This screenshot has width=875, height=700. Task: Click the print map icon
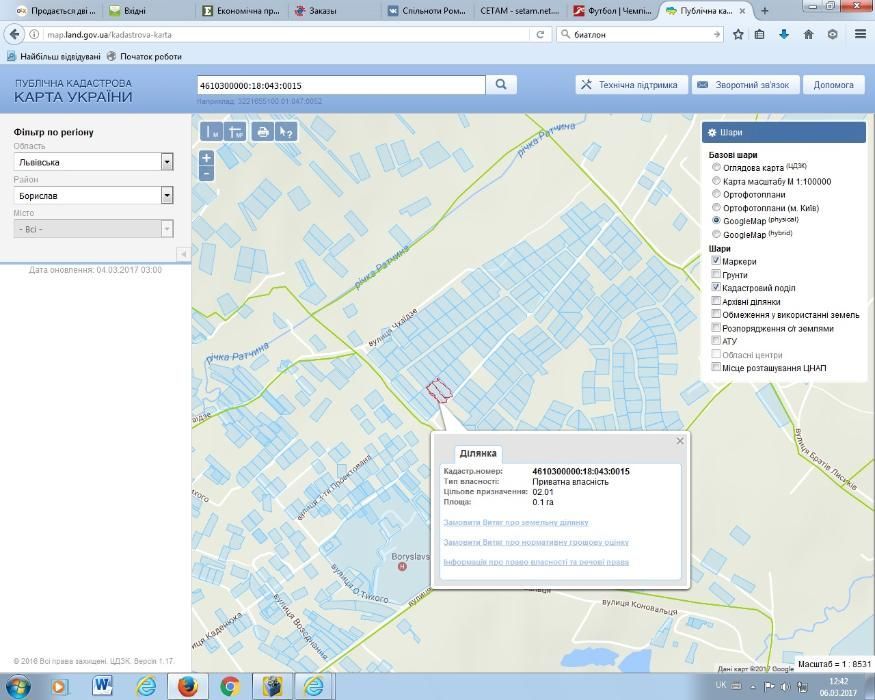(x=262, y=132)
